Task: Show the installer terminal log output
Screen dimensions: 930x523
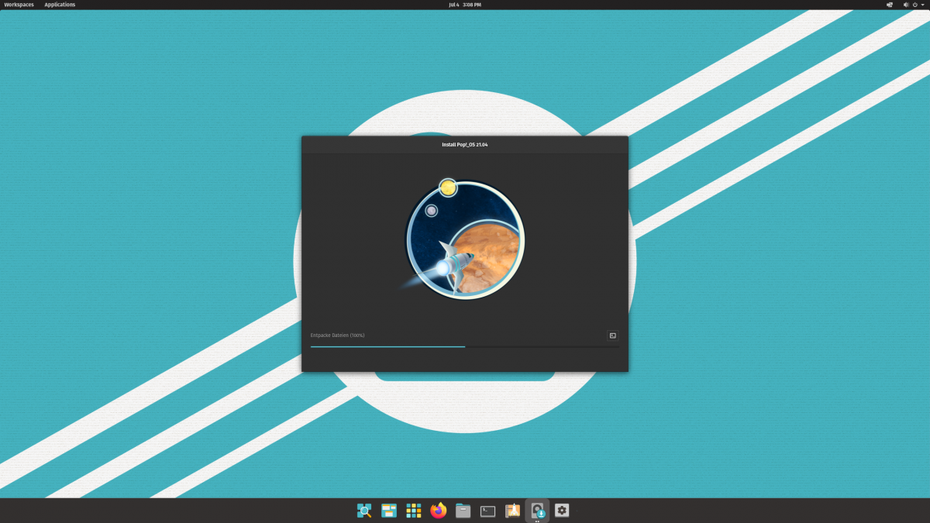Action: click(x=613, y=336)
